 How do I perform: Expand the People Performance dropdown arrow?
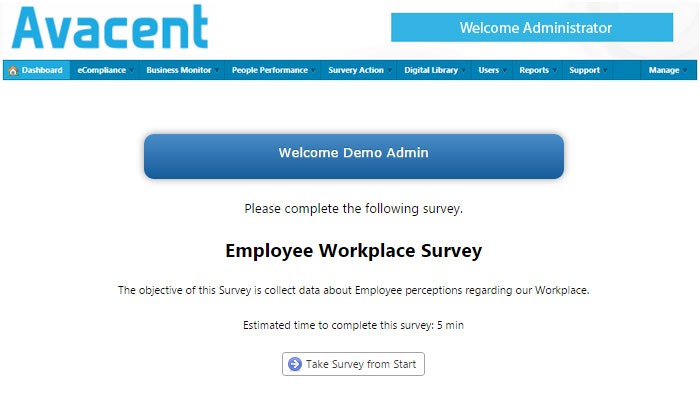(x=313, y=71)
